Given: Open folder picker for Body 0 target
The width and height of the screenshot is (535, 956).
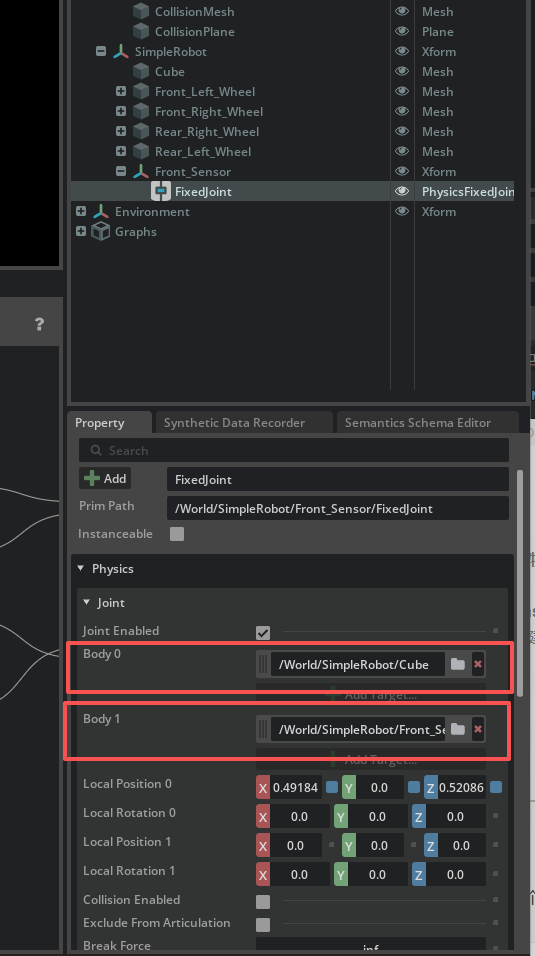Looking at the screenshot, I should (458, 665).
